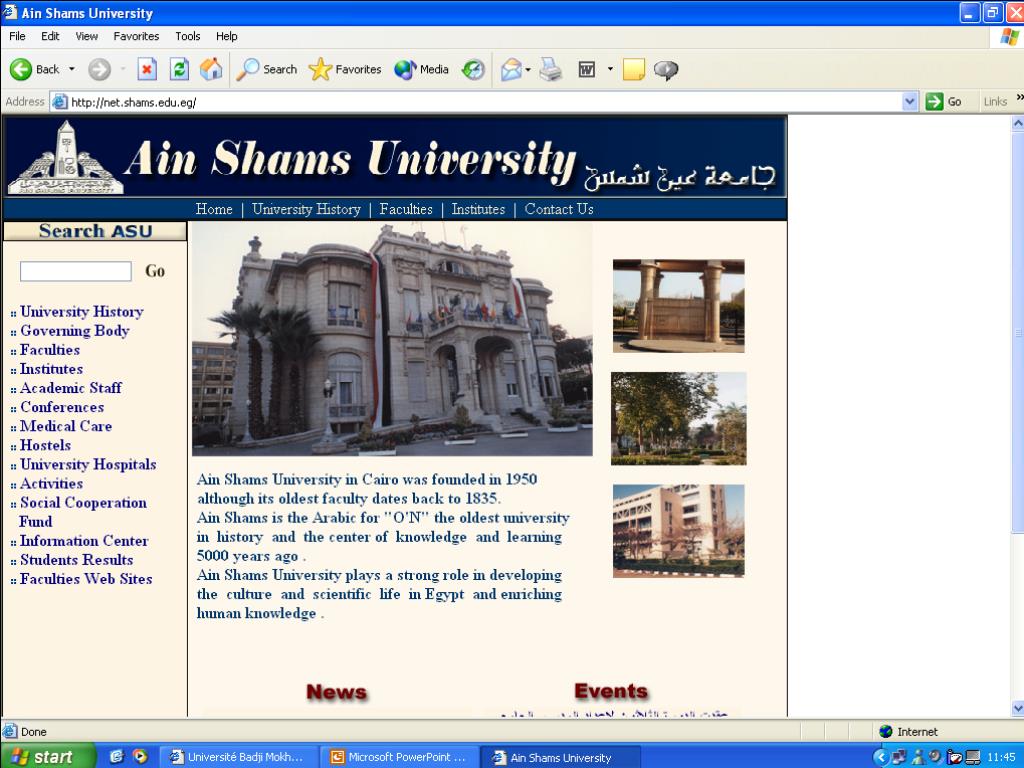Open History toolbar icon

point(473,69)
